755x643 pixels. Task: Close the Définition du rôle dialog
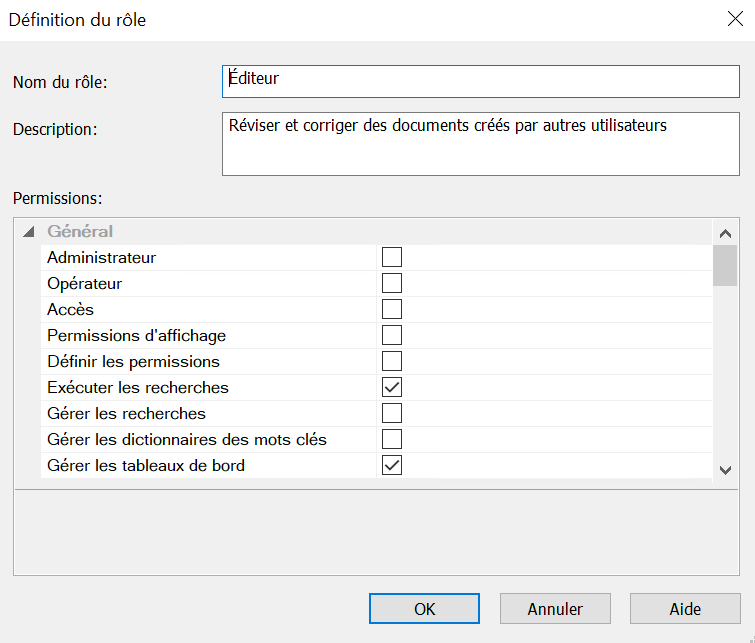(735, 19)
